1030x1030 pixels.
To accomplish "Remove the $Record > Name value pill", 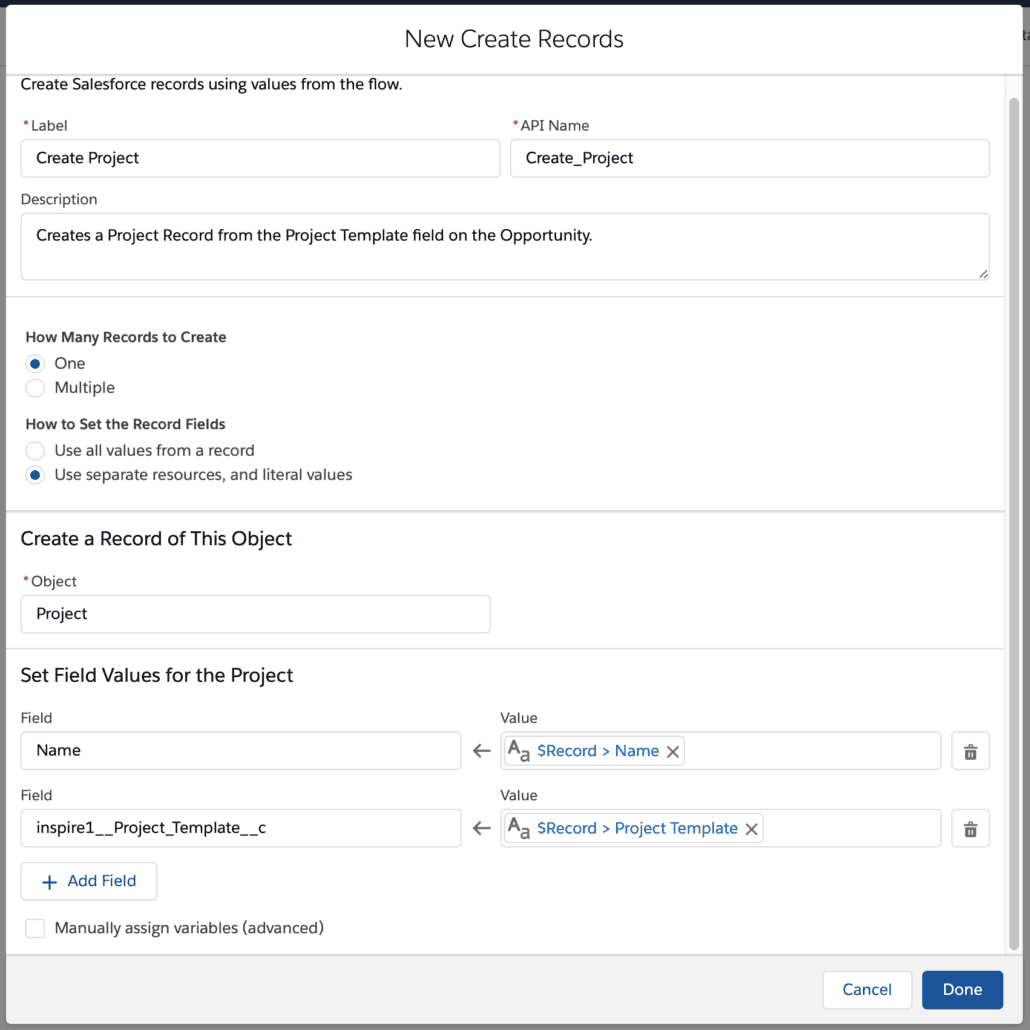I will coord(673,751).
